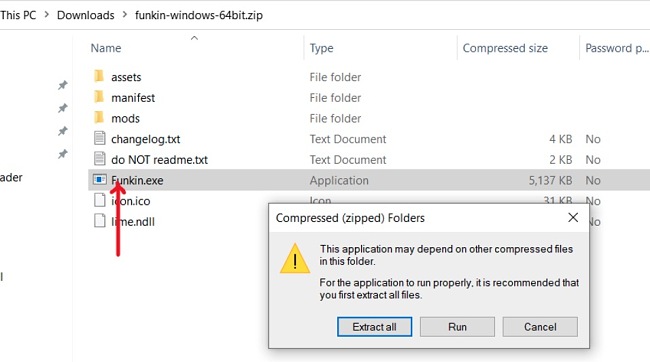Image resolution: width=650 pixels, height=362 pixels.
Task: Select the Funkin.exe application icon
Action: pos(100,180)
